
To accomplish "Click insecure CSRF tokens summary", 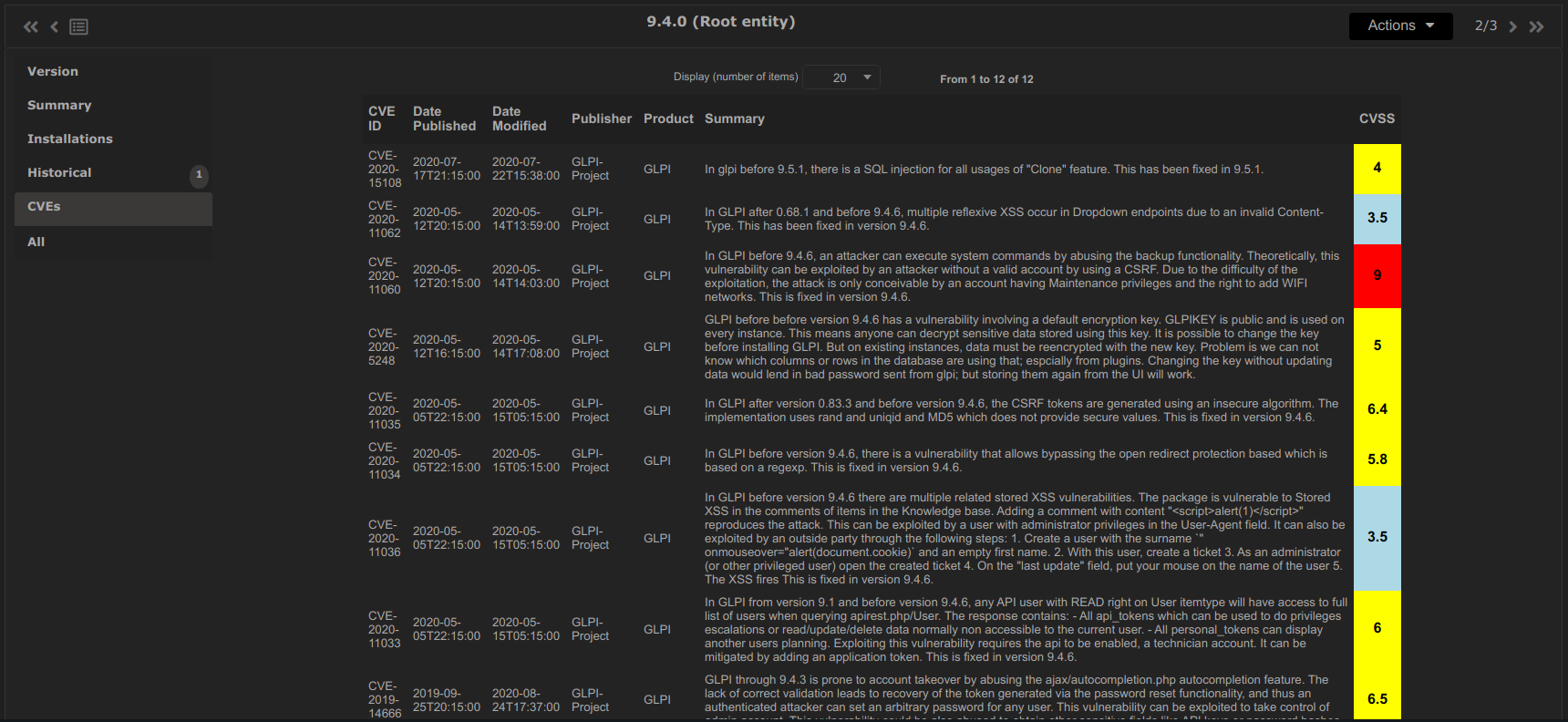I will 1022,410.
